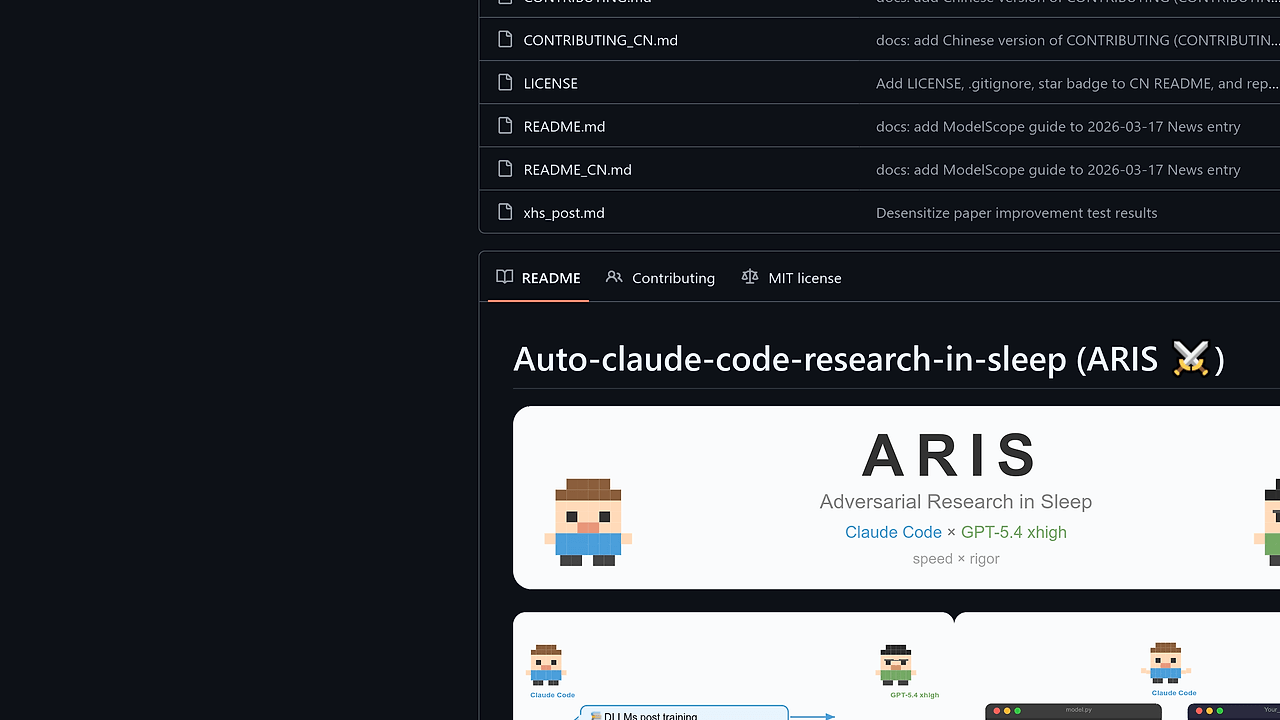
Task: Click the scales icon on MIT license tab
Action: click(x=750, y=277)
